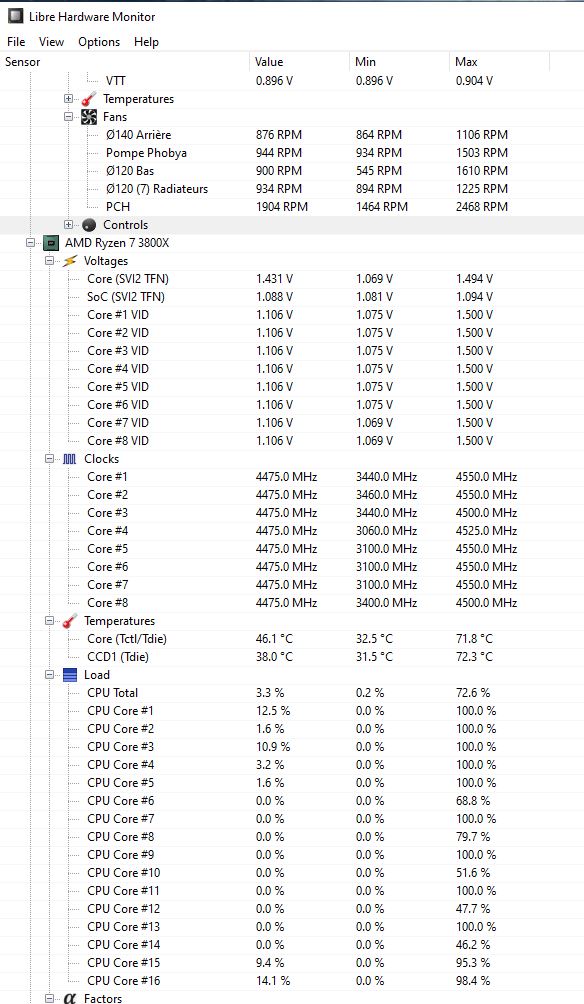Click the 1904 RPM PCH value
The width and height of the screenshot is (584, 1004).
(x=282, y=206)
